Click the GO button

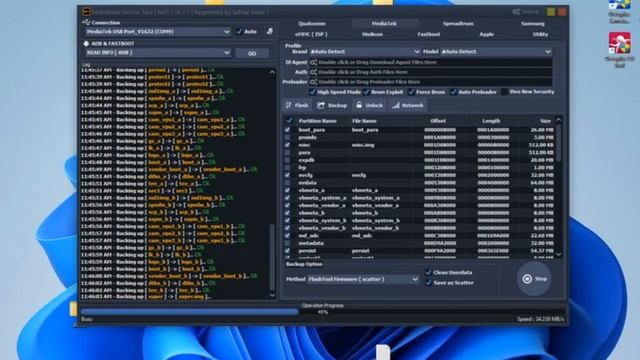pos(252,53)
